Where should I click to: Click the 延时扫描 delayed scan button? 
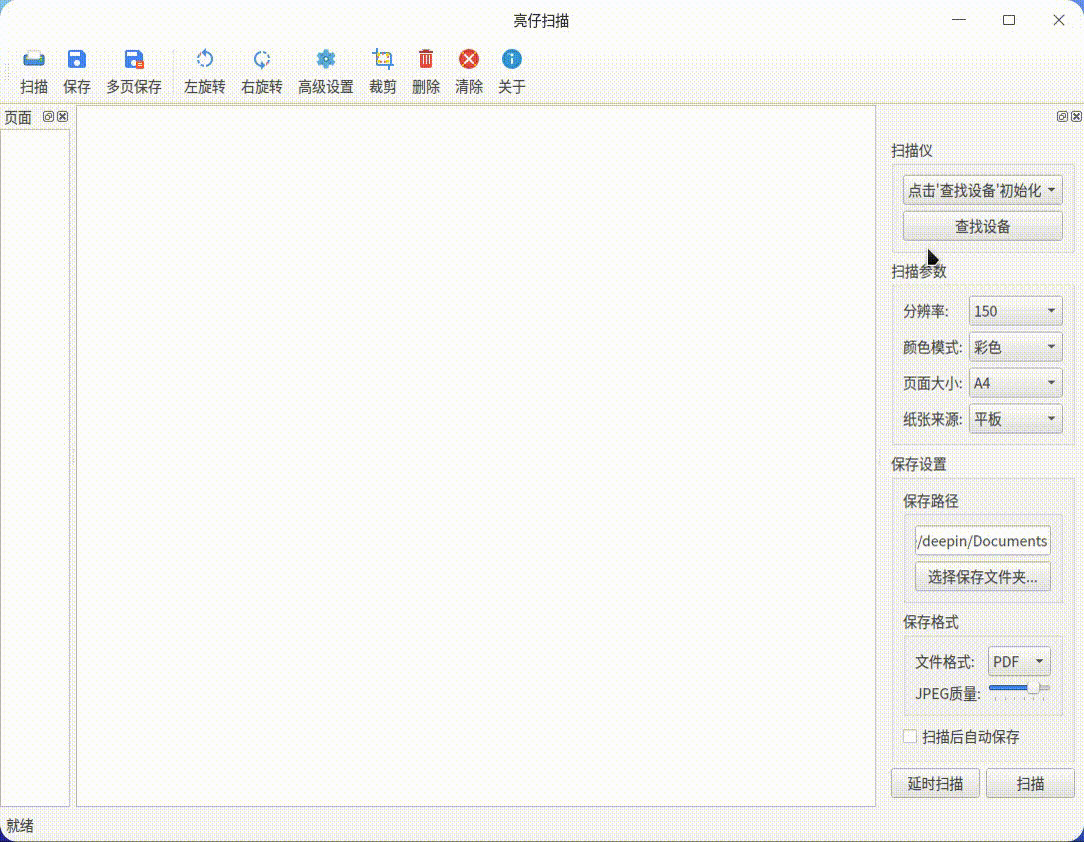935,783
